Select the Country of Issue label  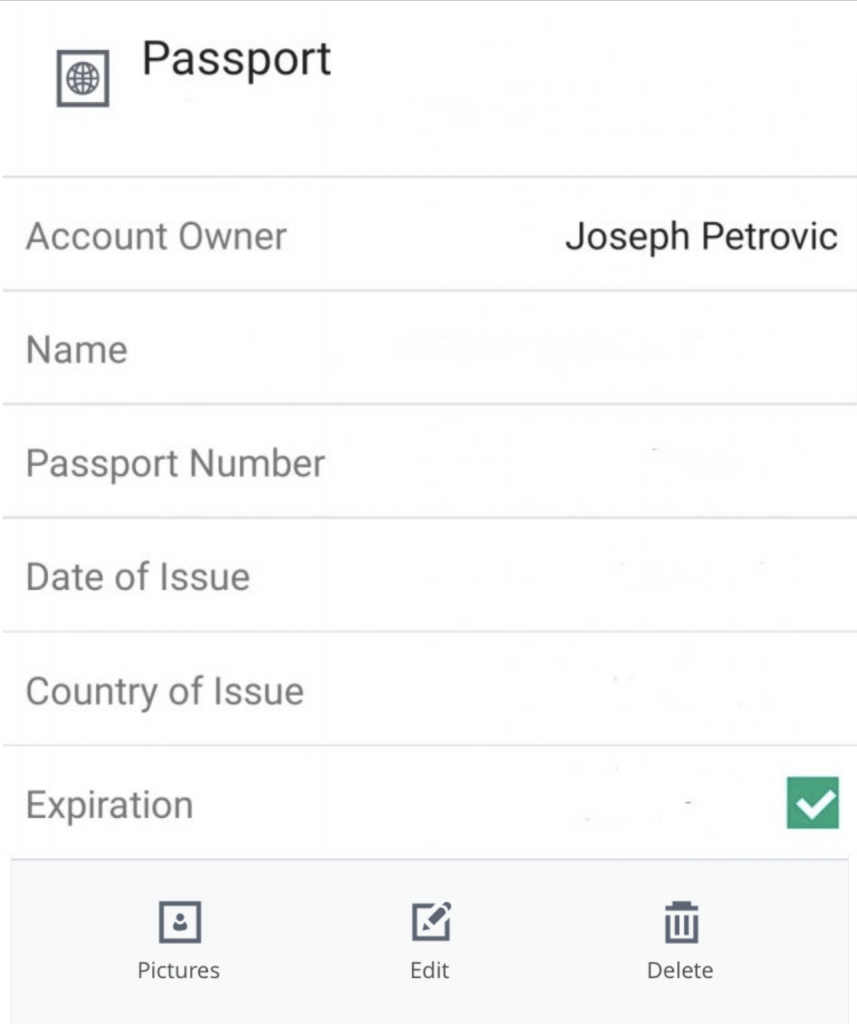pos(165,692)
